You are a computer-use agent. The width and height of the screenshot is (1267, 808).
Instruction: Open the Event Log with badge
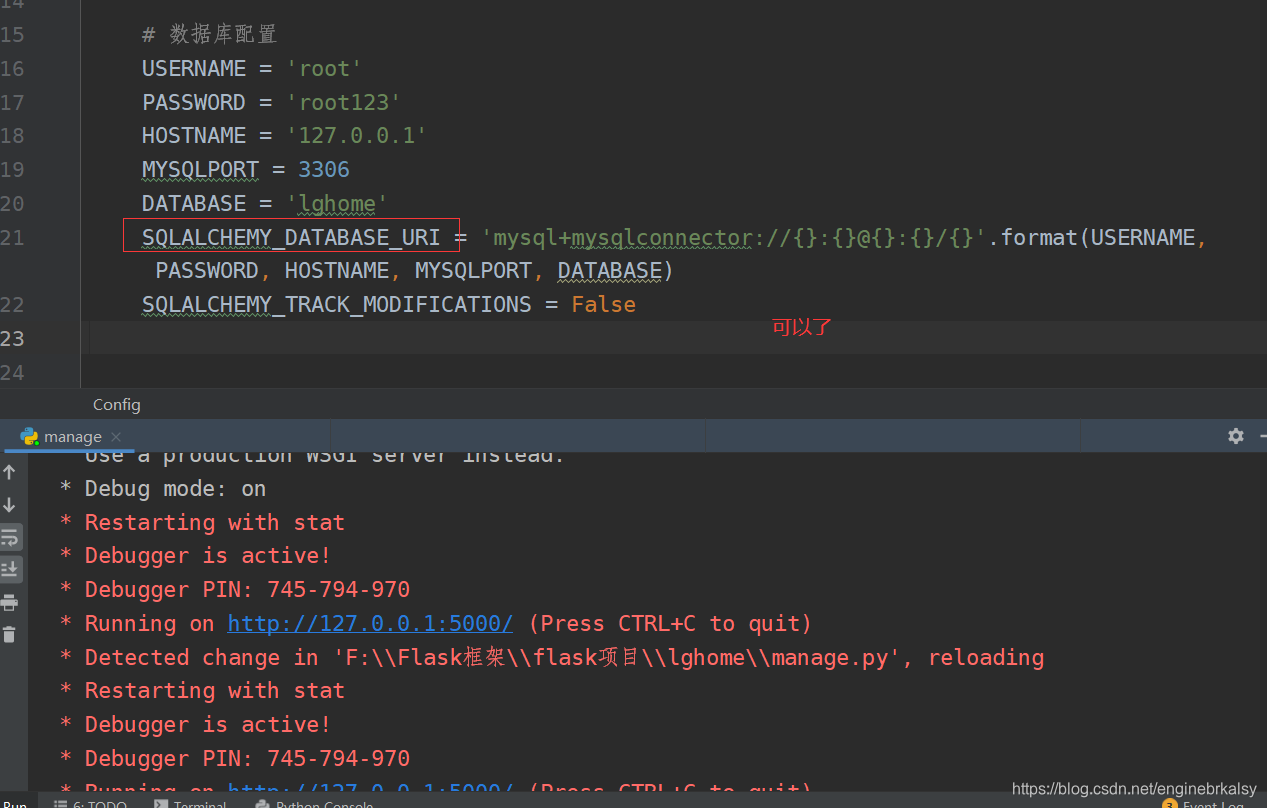[1205, 803]
